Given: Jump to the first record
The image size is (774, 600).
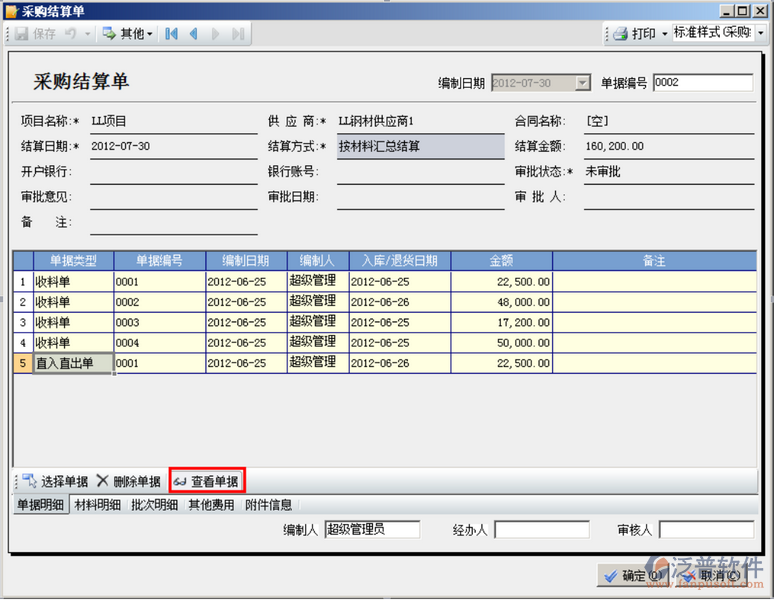Looking at the screenshot, I should [x=172, y=33].
